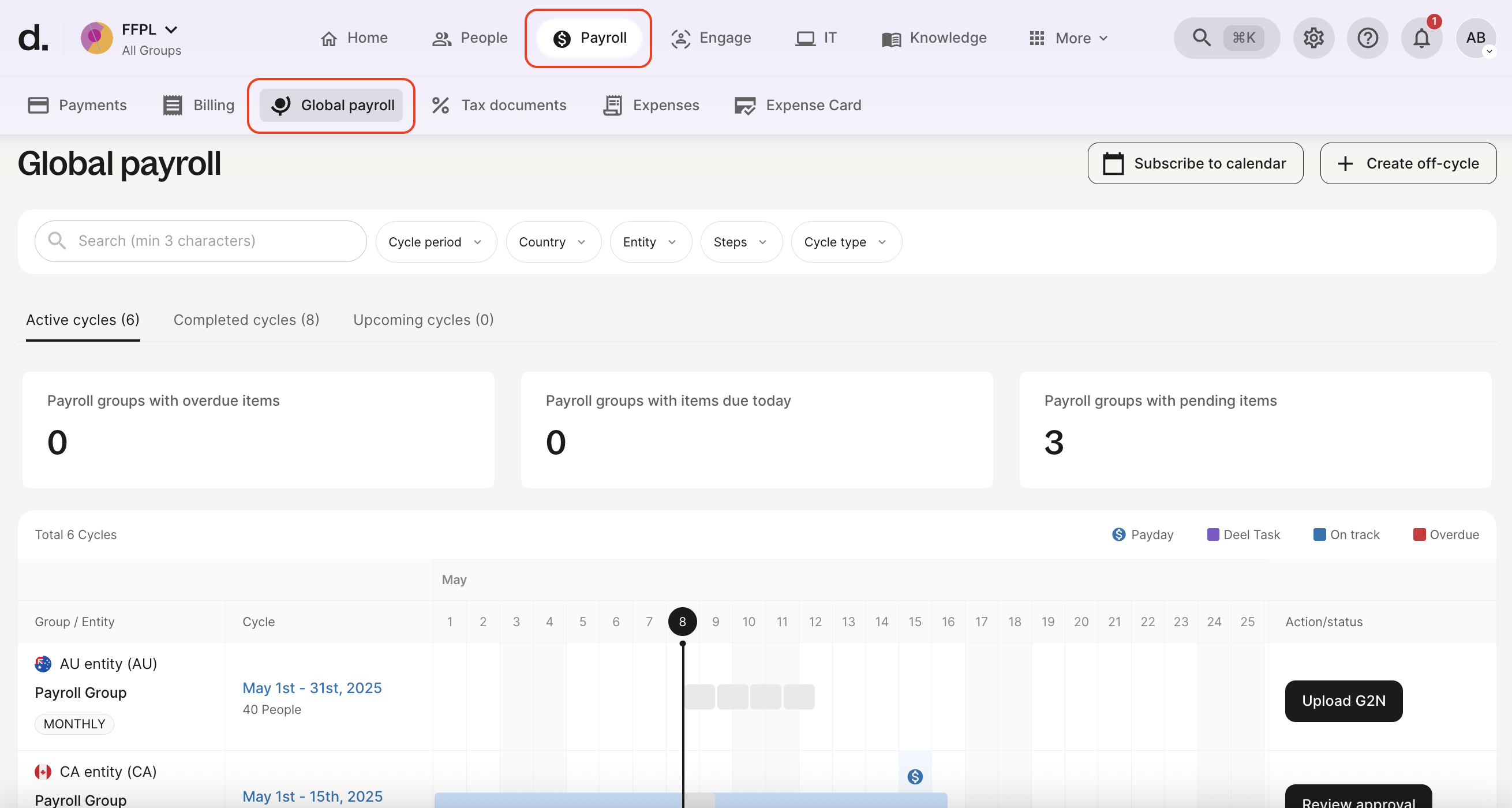1512x808 pixels.
Task: Click the ⌘K shortcut badge
Action: pos(1244,38)
